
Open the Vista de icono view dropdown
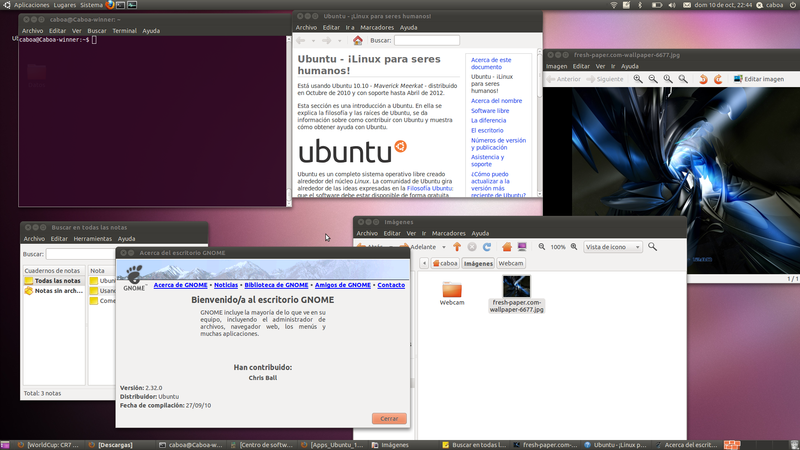613,247
